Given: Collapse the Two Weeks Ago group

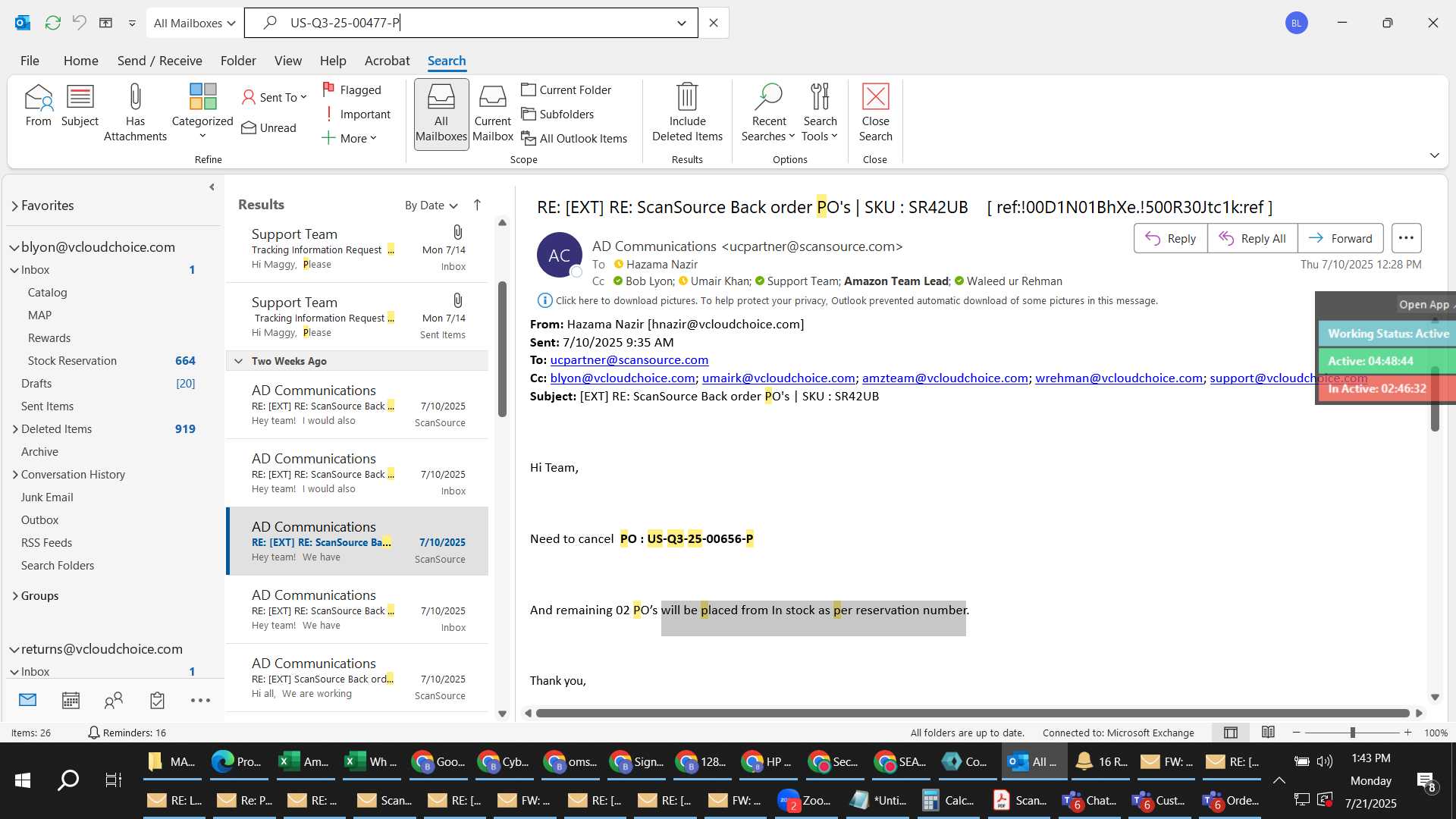Looking at the screenshot, I should 238,361.
